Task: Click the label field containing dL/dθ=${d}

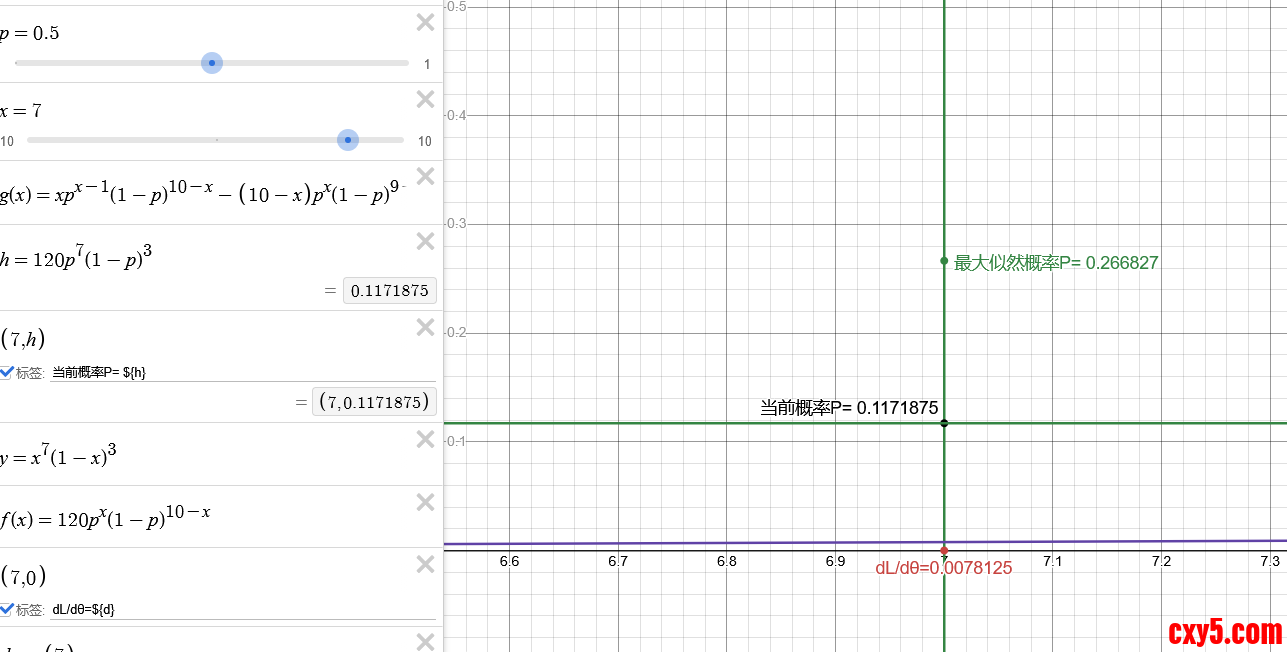Action: pos(240,608)
